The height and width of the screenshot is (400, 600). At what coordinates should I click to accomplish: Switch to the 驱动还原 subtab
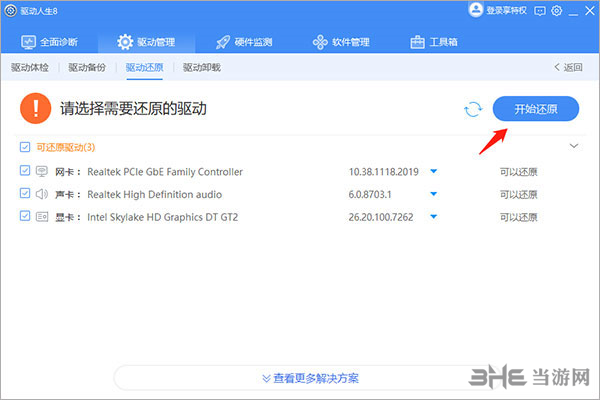(x=145, y=67)
